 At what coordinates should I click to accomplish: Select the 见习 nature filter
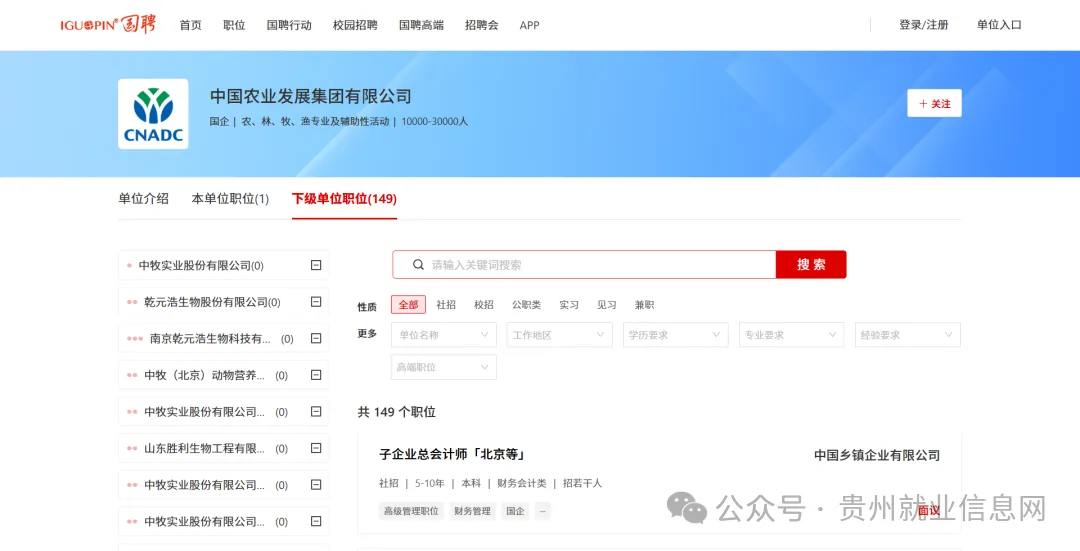607,304
